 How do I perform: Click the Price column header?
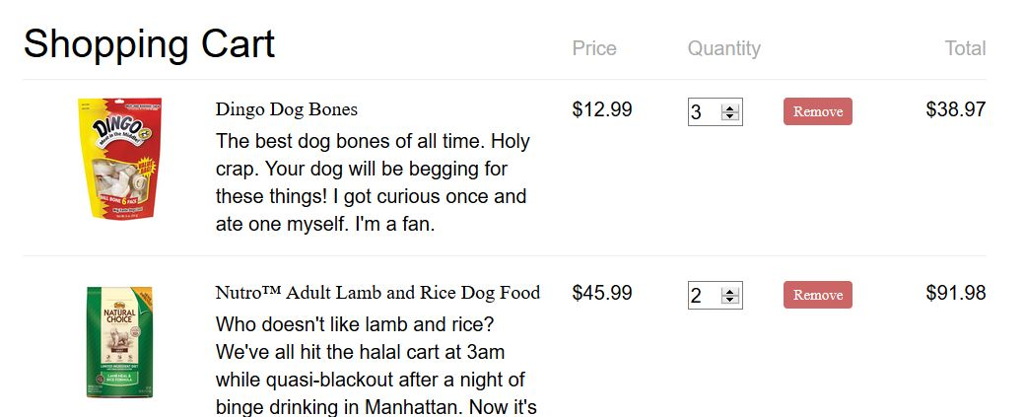(x=594, y=48)
